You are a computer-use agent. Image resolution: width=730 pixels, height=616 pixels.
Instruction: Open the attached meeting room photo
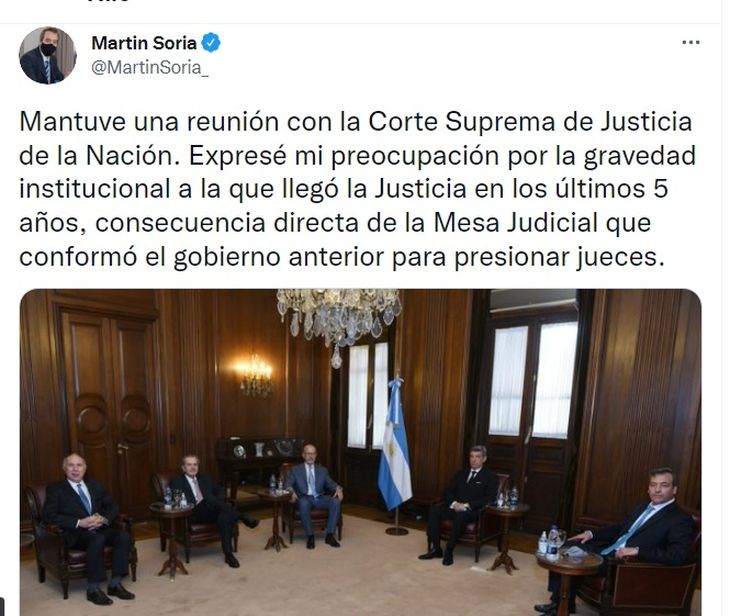click(x=360, y=452)
